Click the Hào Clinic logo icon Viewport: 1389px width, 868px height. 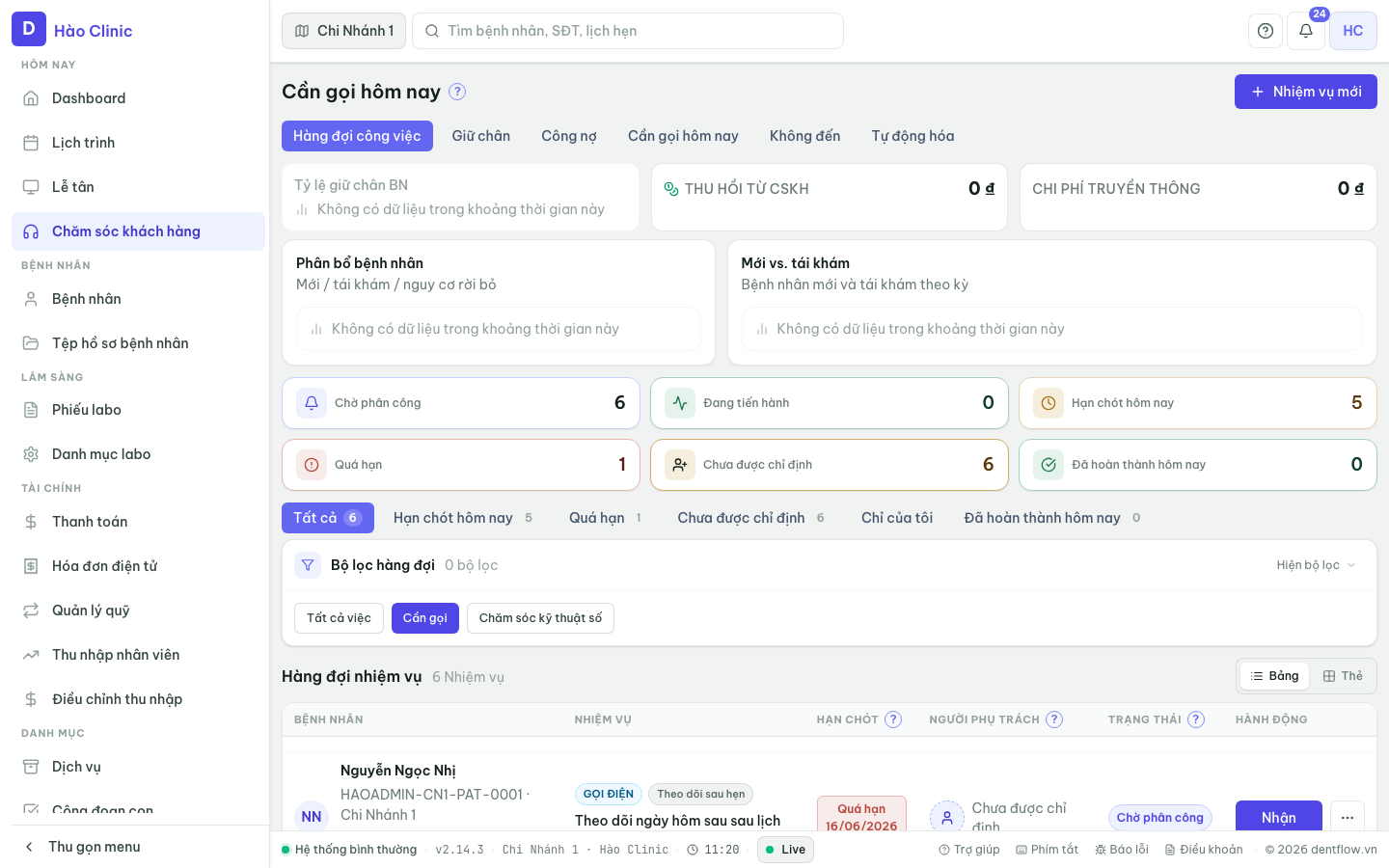[x=29, y=29]
